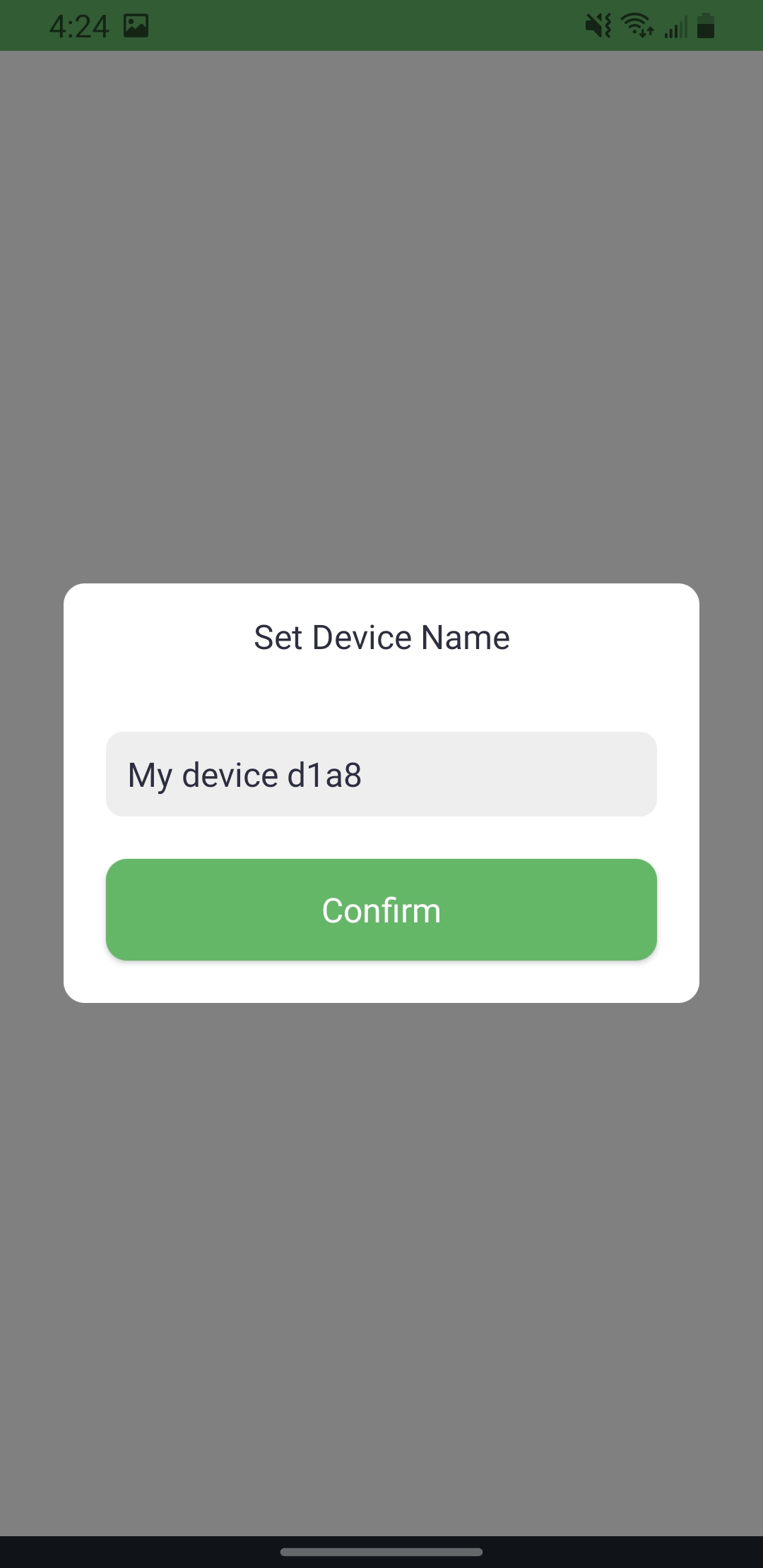Tap the battery icon in status bar
This screenshot has width=763, height=1568.
point(706,25)
